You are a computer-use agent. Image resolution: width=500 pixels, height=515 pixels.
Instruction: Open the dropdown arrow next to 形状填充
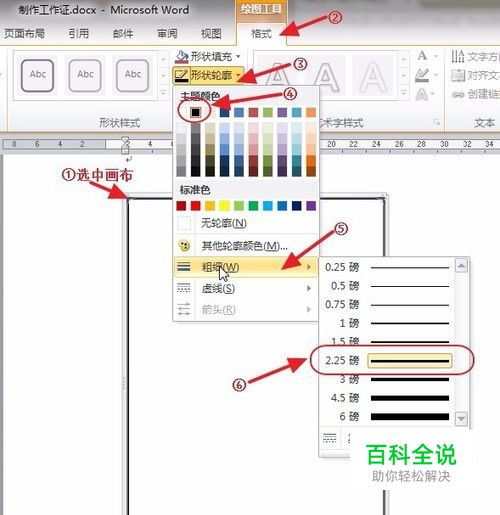tap(238, 57)
